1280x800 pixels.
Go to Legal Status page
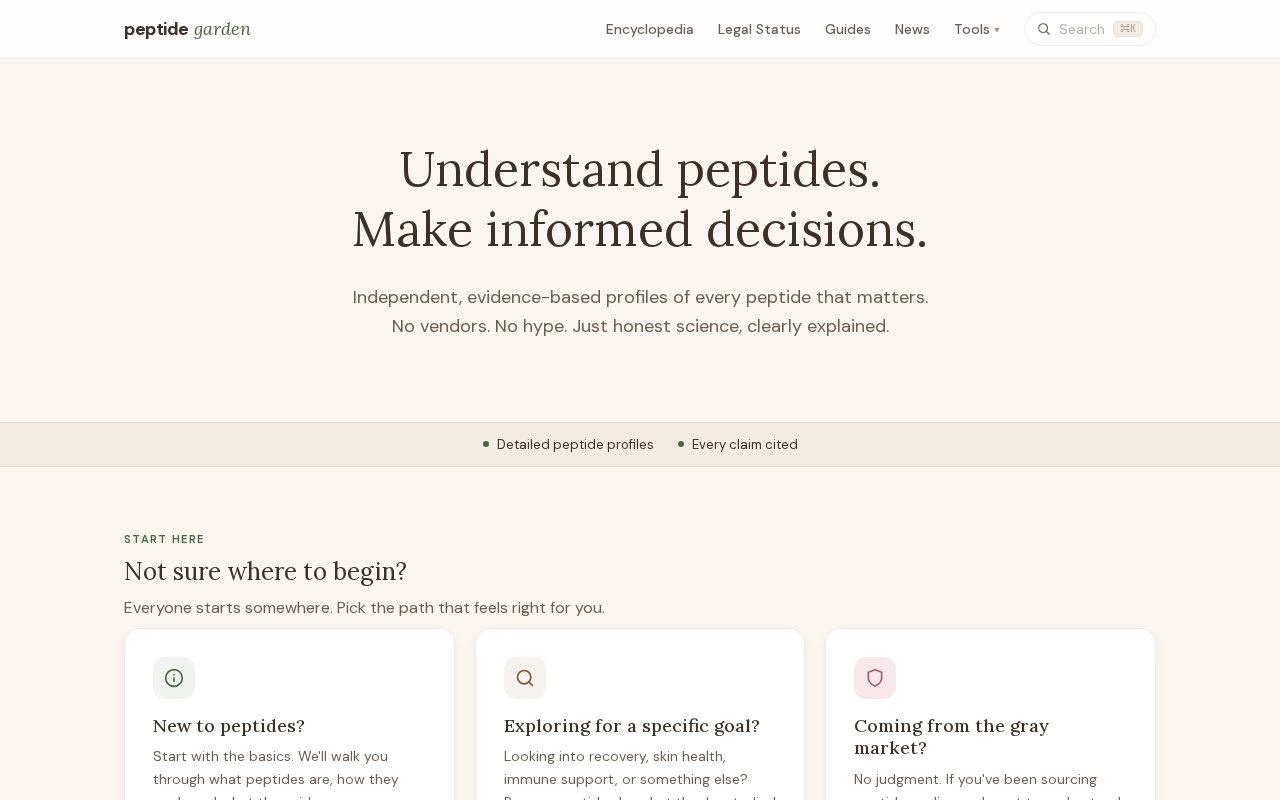(759, 29)
